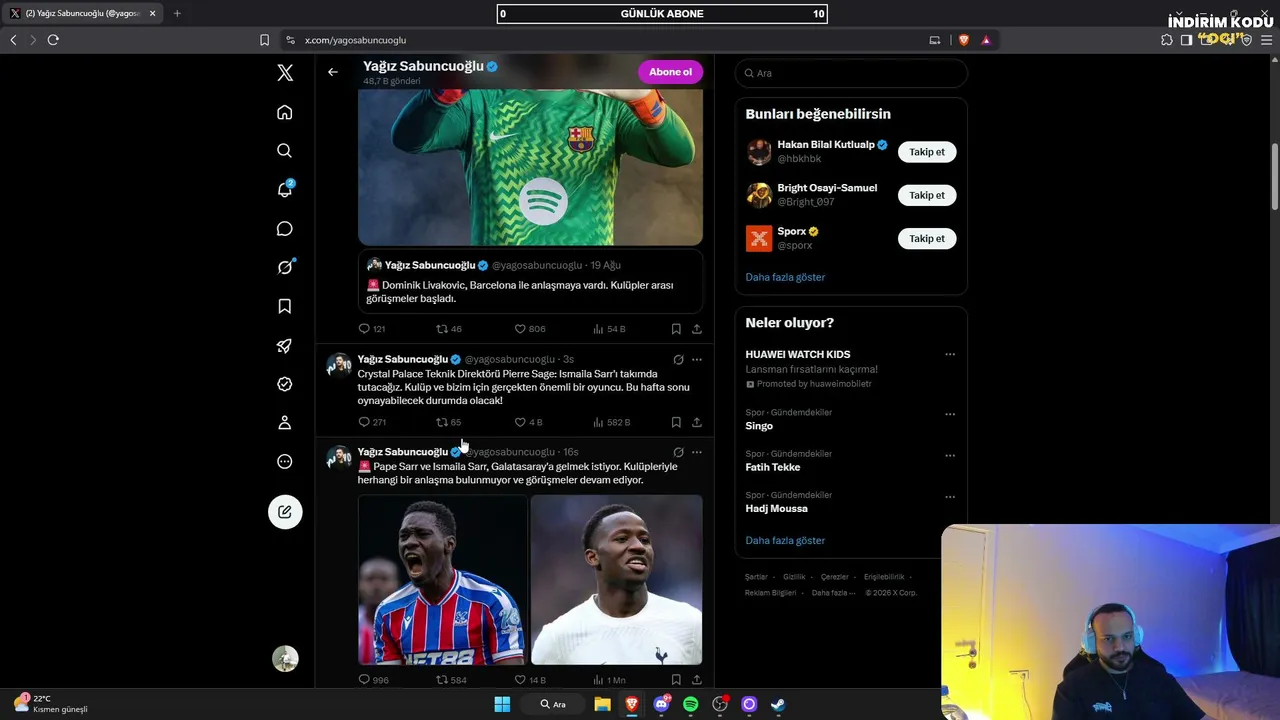Open options menu for Singo trend
The width and height of the screenshot is (1280, 720).
[950, 414]
